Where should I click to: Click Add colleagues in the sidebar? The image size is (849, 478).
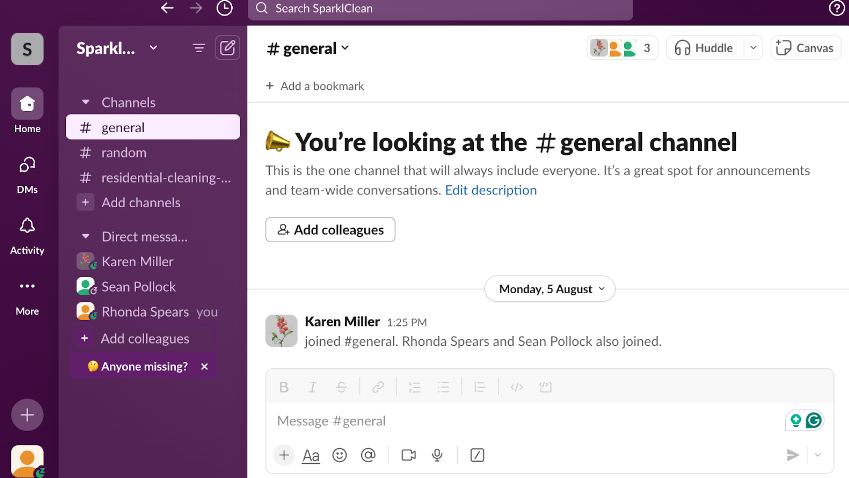(x=143, y=339)
